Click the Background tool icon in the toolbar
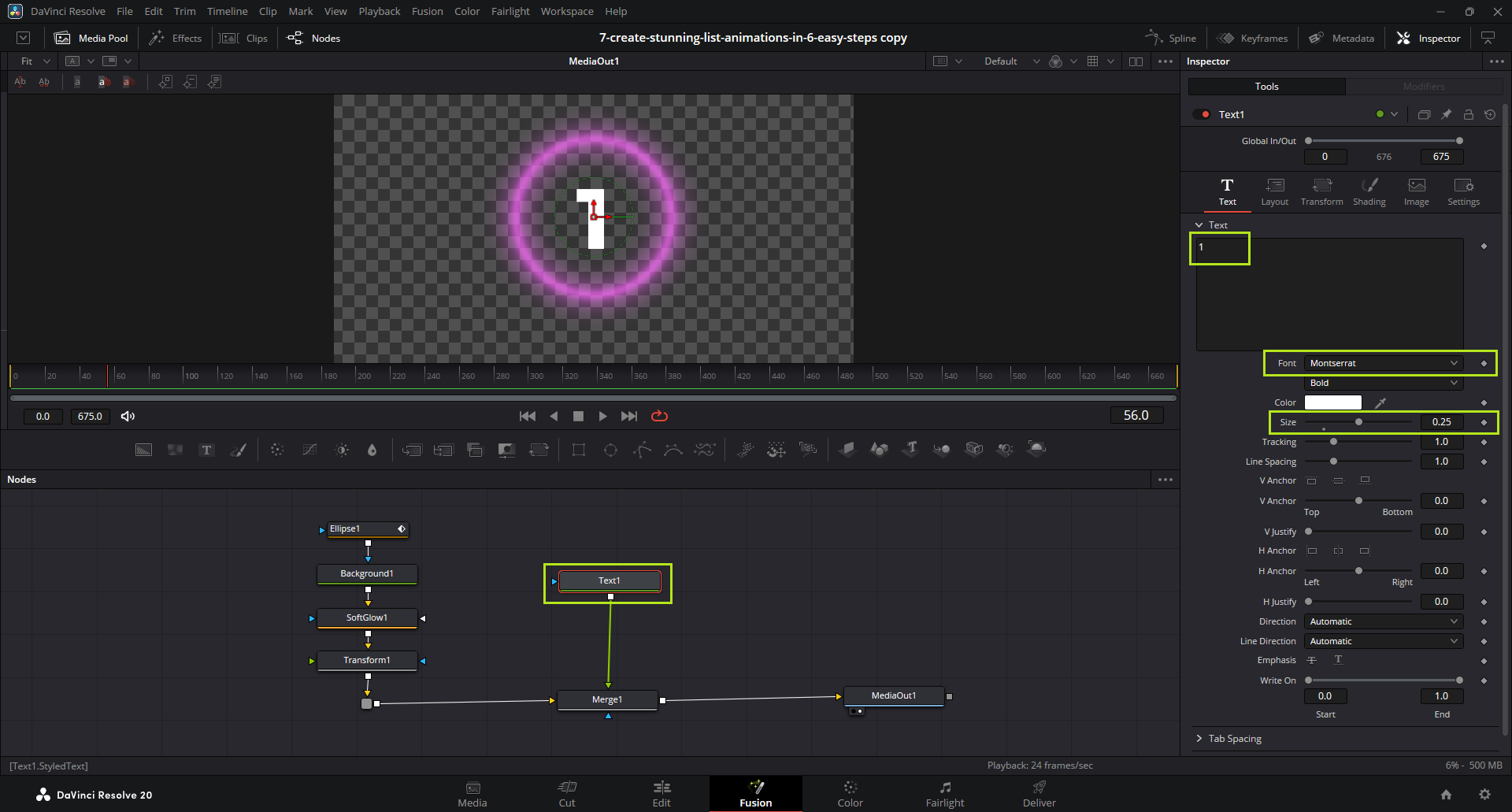Screen dimensions: 1512x812 click(x=143, y=450)
